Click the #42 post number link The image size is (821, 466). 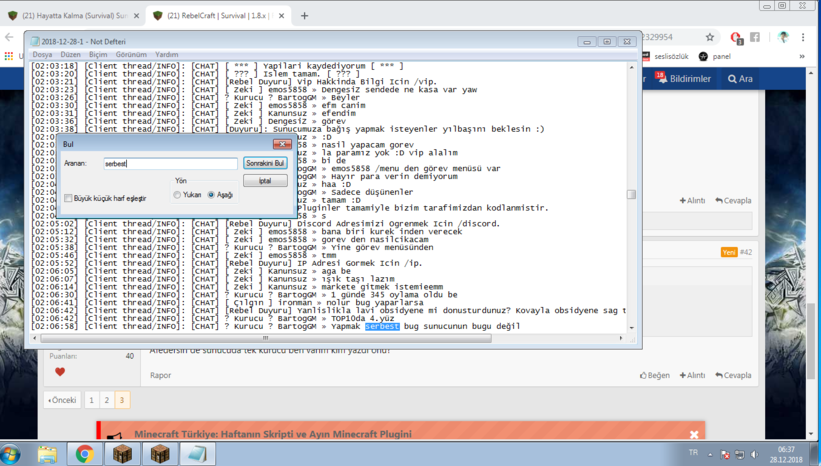pos(746,252)
